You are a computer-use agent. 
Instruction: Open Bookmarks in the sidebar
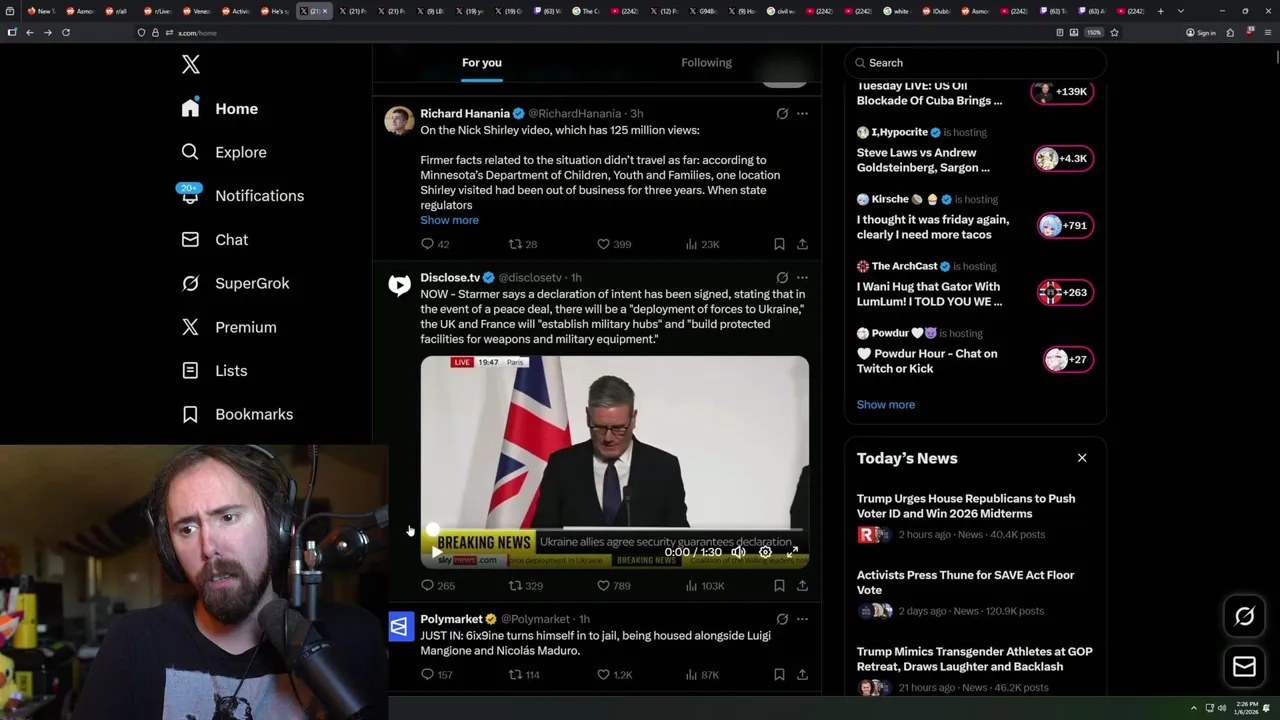[x=237, y=414]
